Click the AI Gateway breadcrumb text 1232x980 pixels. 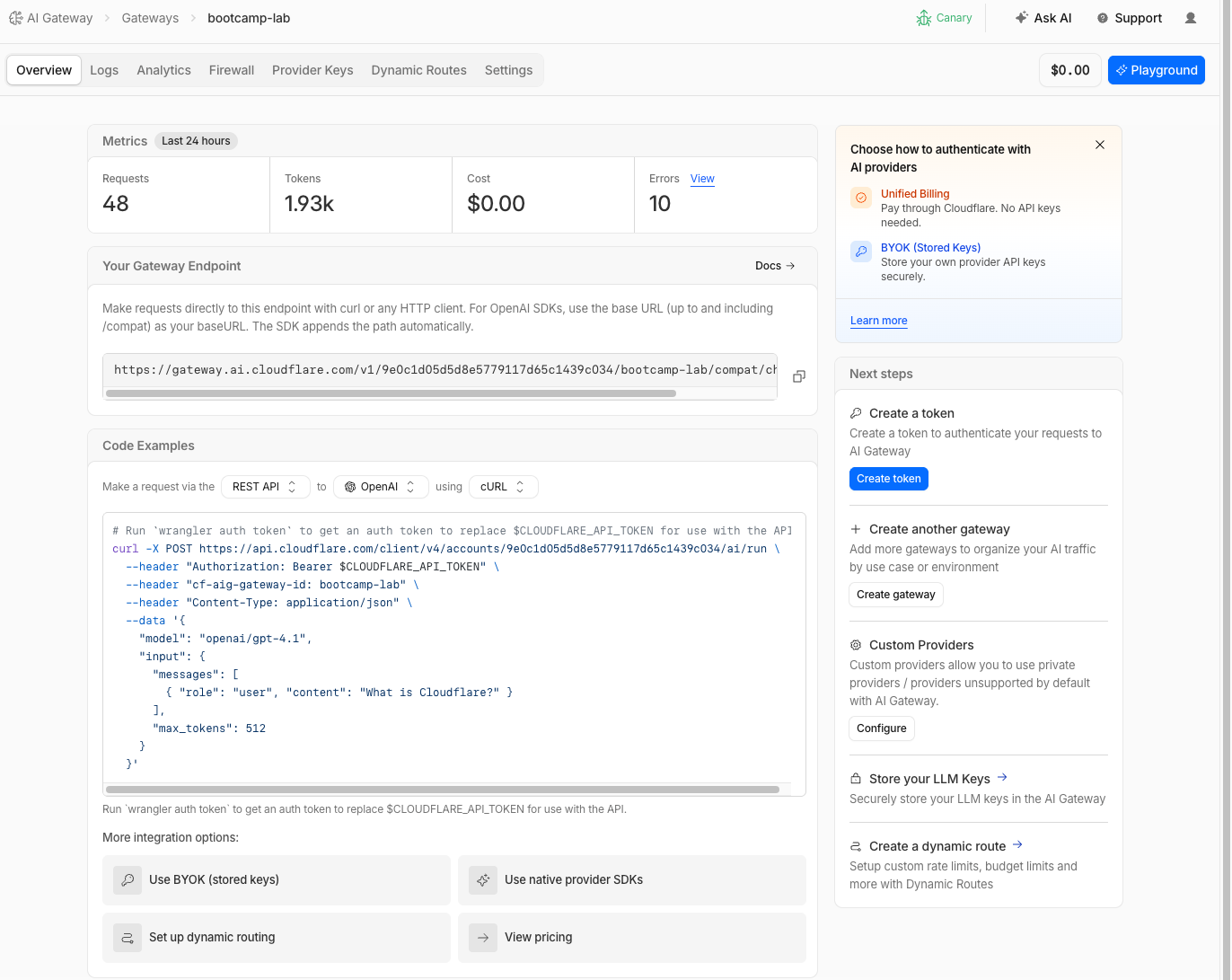click(59, 18)
